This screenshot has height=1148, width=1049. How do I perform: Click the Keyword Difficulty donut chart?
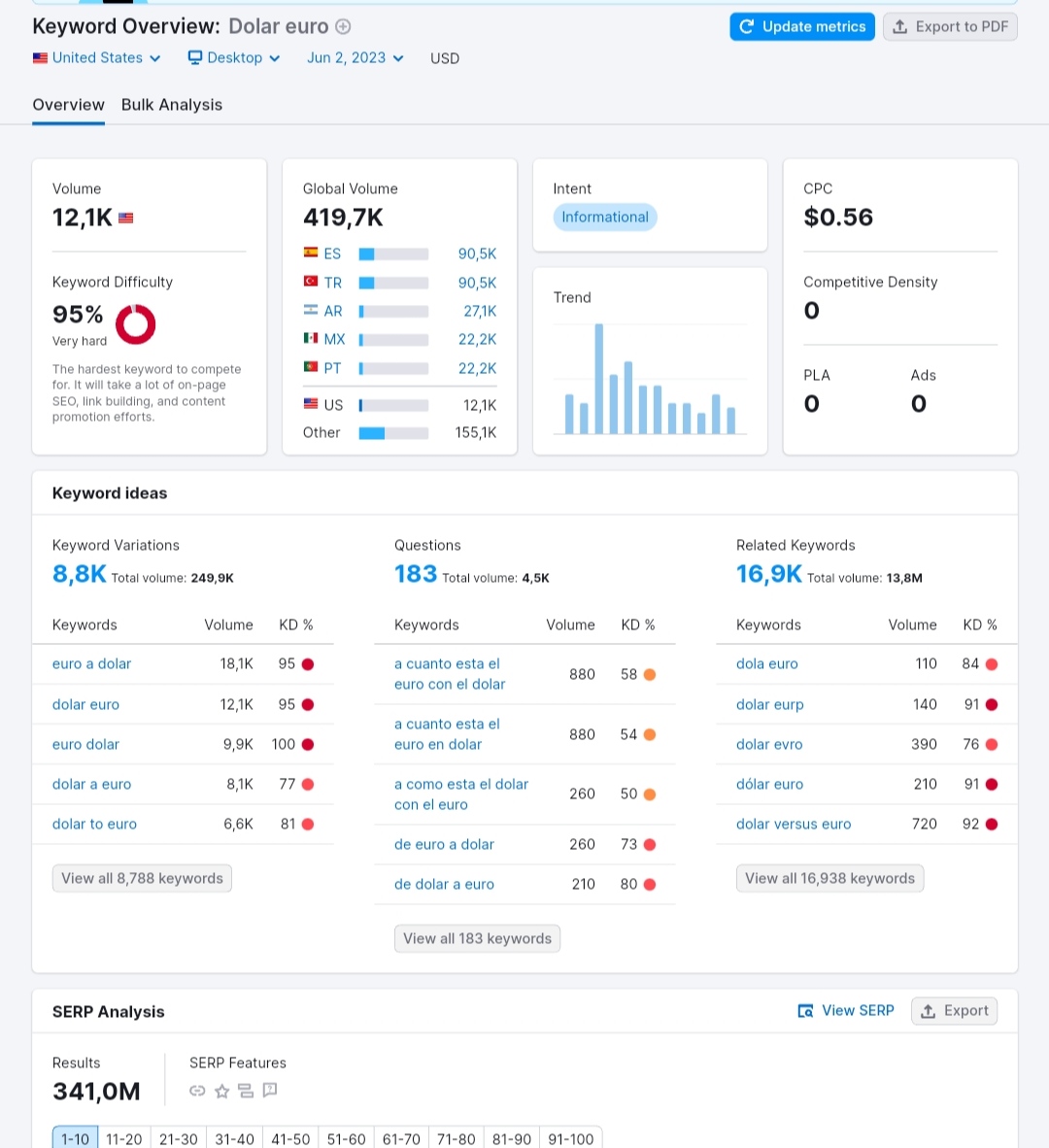(135, 324)
